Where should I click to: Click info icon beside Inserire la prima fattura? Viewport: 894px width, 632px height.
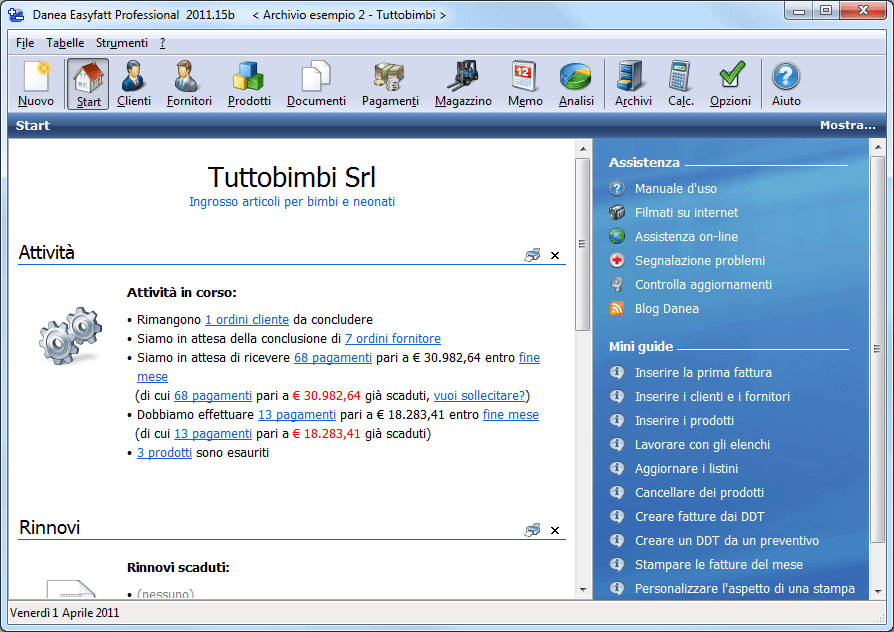(x=617, y=372)
